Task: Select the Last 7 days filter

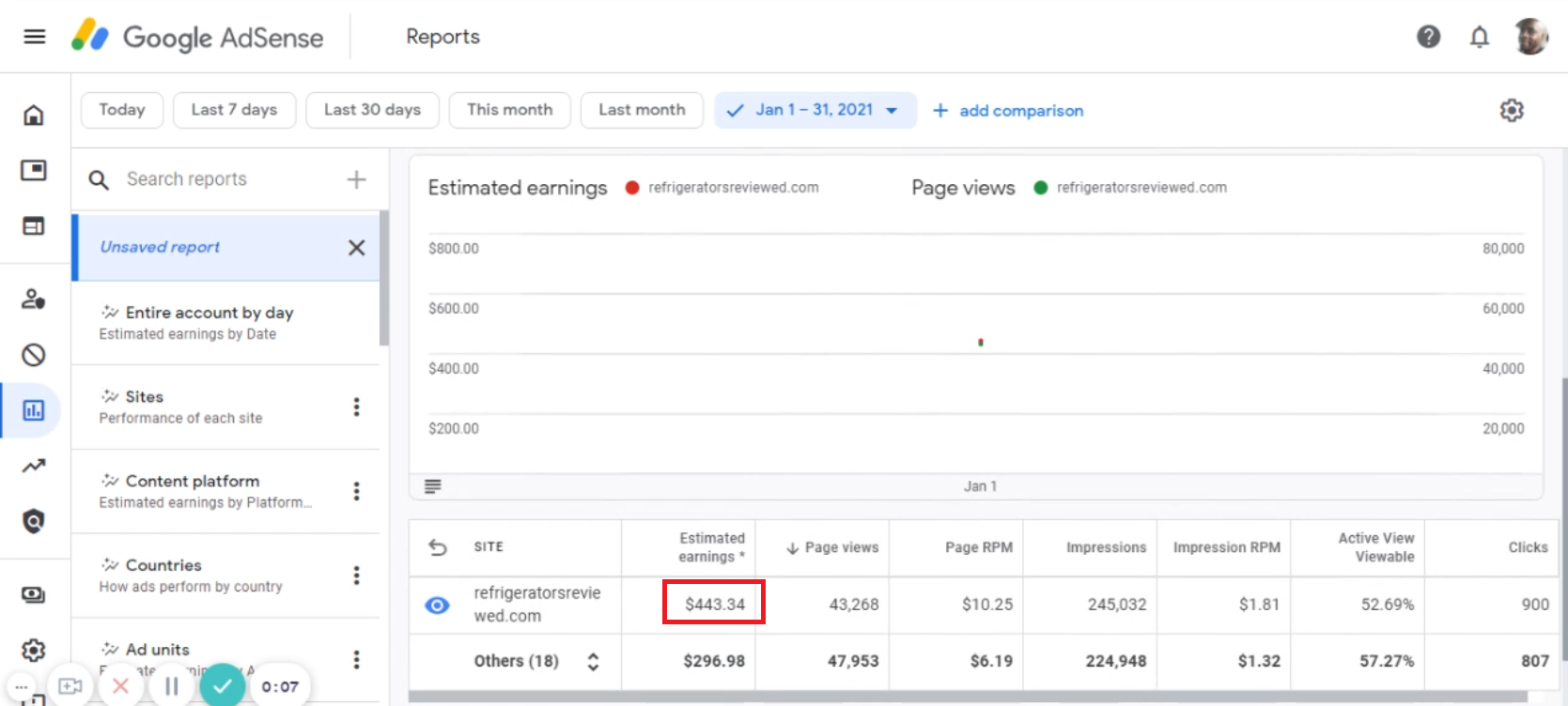Action: tap(234, 110)
